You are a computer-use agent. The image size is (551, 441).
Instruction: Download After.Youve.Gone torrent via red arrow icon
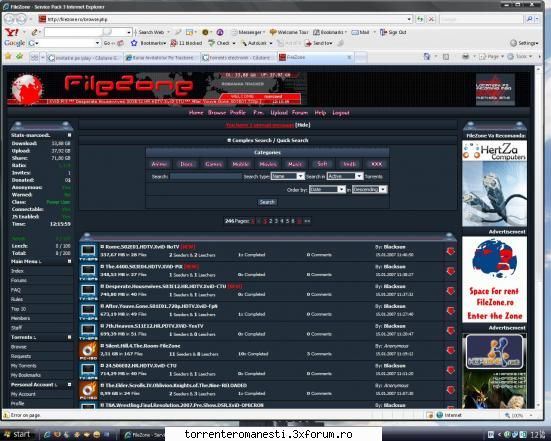pyautogui.click(x=450, y=311)
